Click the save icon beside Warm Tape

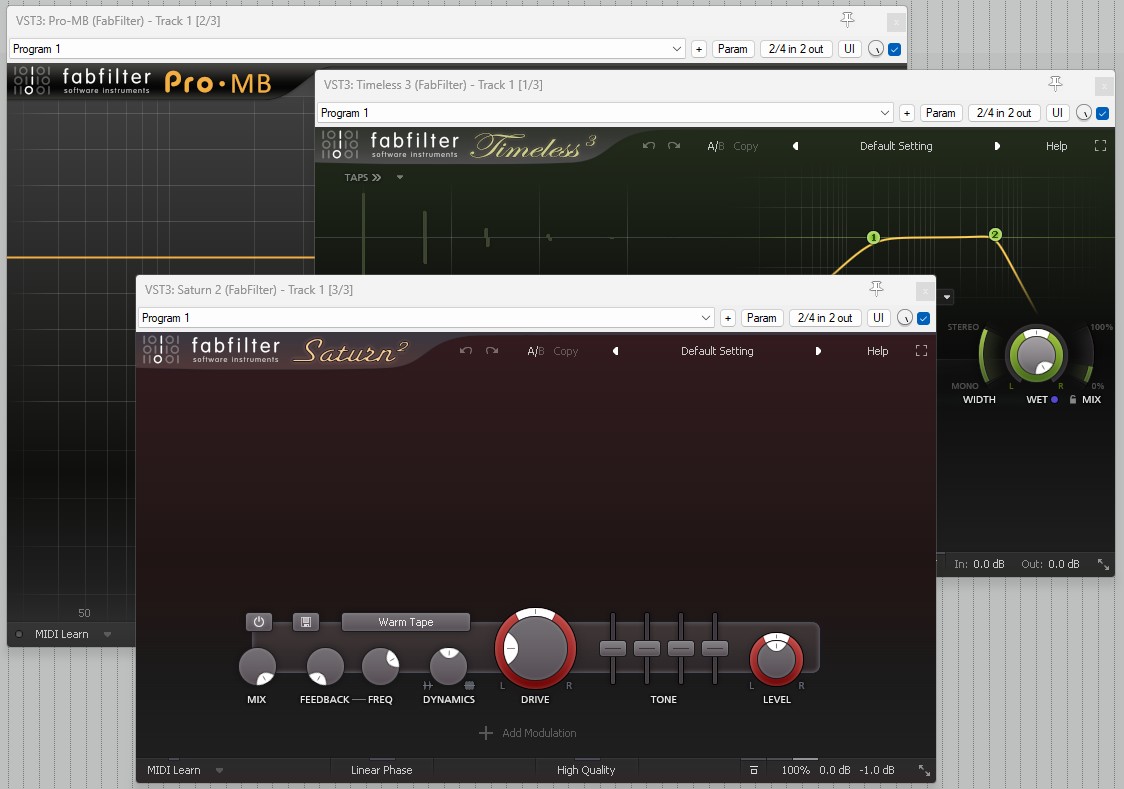[x=305, y=622]
